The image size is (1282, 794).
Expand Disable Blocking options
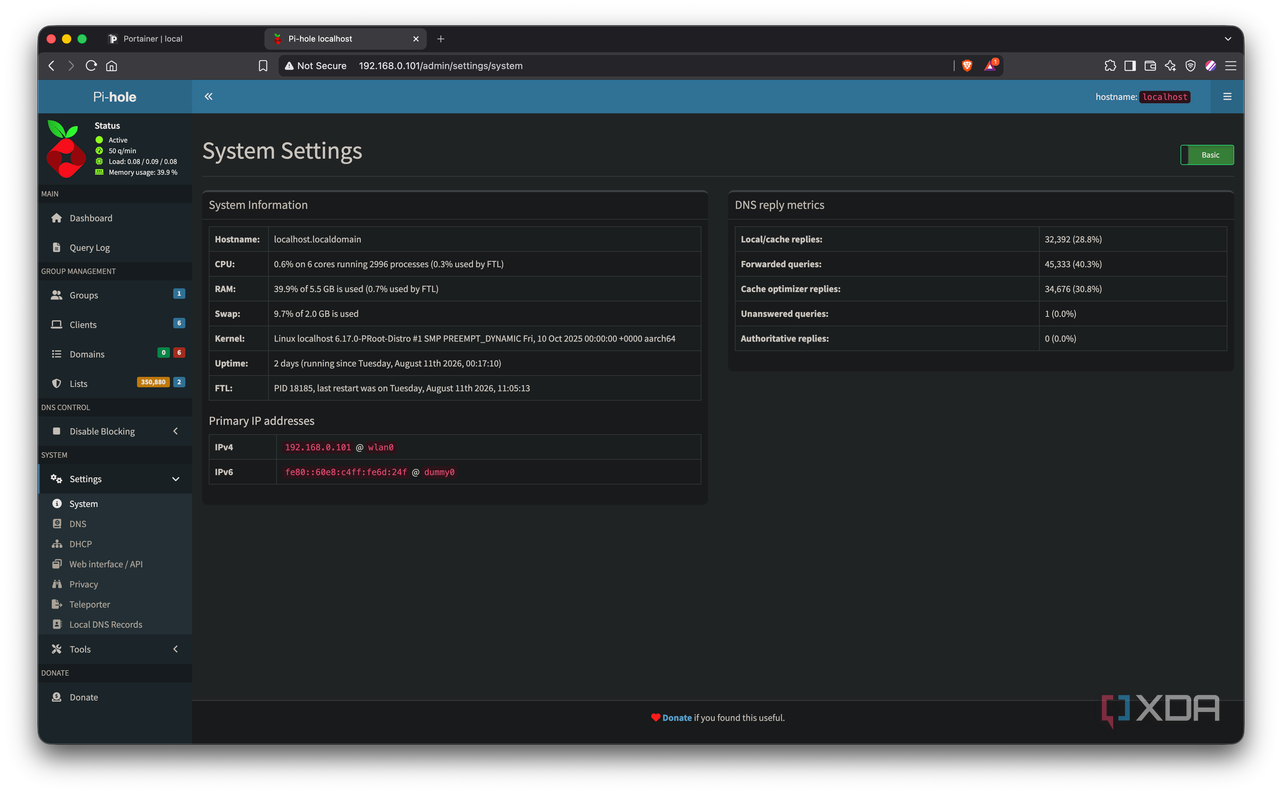(115, 431)
